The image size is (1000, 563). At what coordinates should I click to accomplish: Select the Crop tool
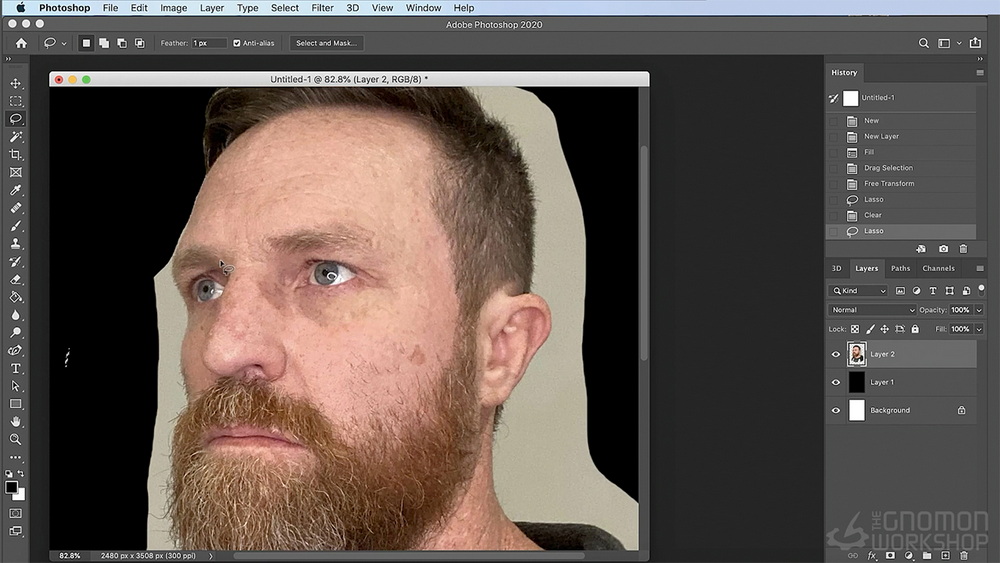[15, 155]
